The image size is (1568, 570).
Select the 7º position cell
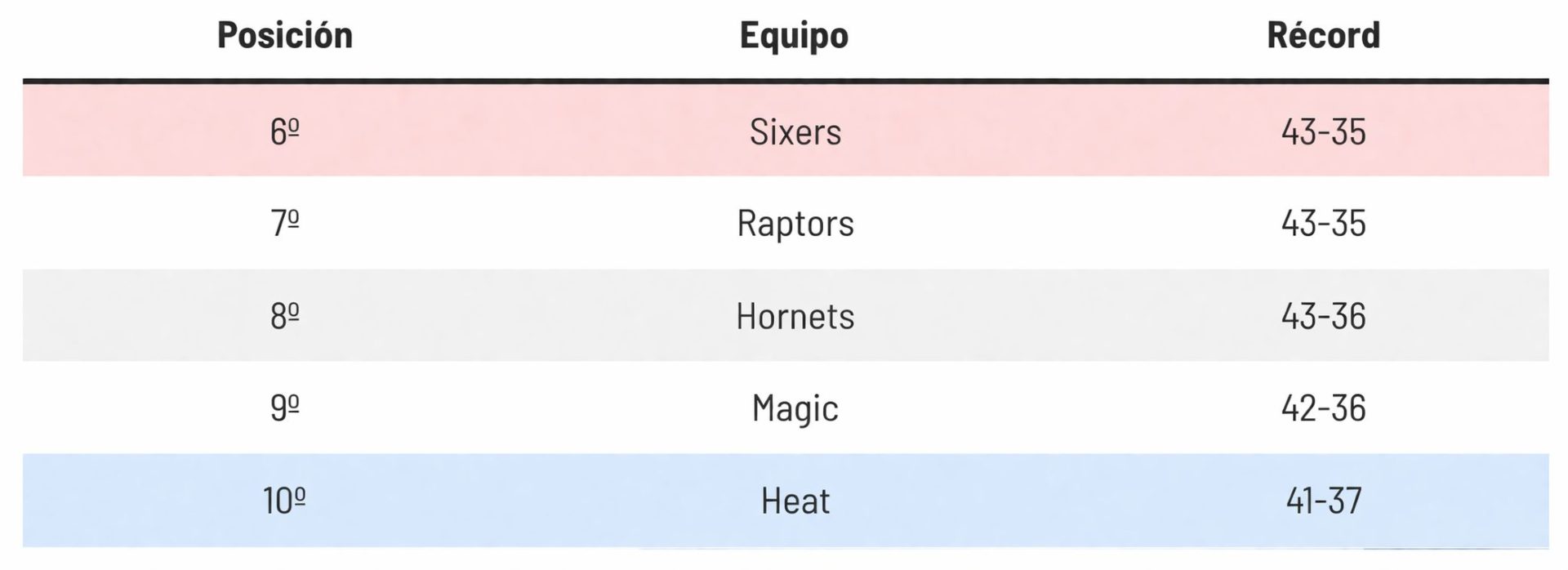(284, 223)
